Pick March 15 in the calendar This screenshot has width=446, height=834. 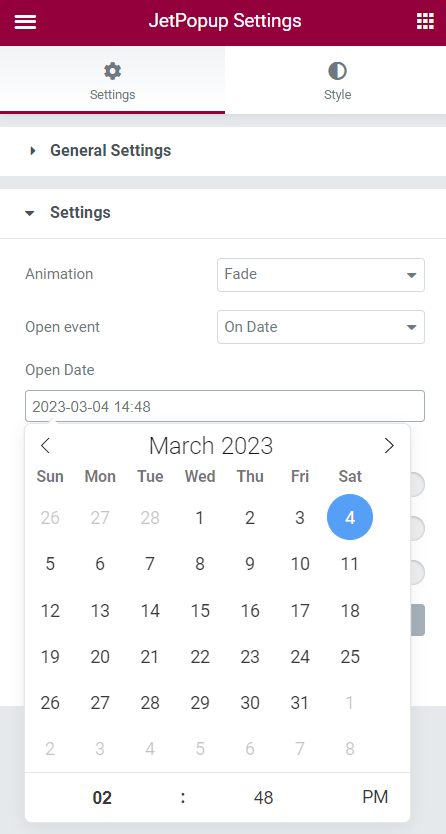200,611
